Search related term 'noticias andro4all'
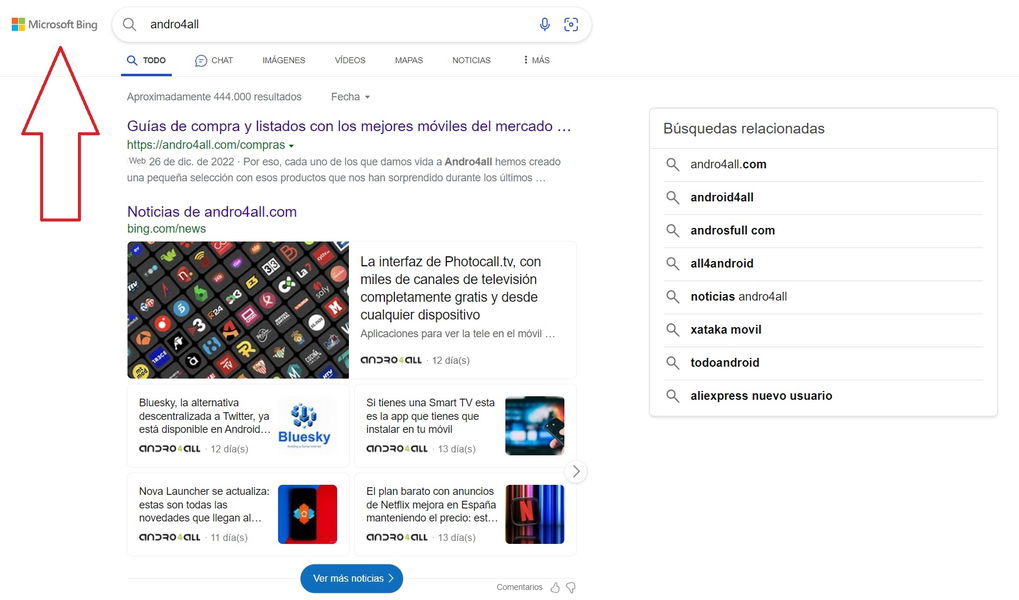 click(739, 297)
